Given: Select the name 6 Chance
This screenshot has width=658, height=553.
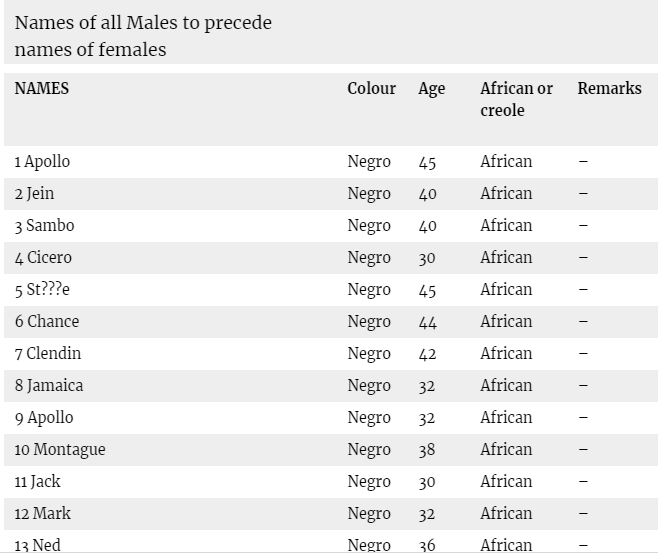Looking at the screenshot, I should (x=47, y=322).
